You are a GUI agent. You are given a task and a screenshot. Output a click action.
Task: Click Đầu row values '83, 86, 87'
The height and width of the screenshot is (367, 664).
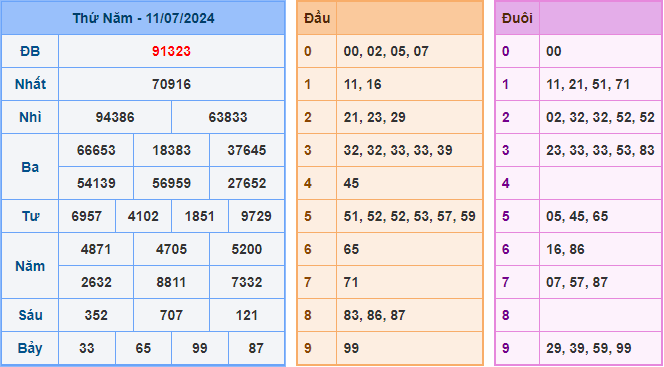[374, 316]
